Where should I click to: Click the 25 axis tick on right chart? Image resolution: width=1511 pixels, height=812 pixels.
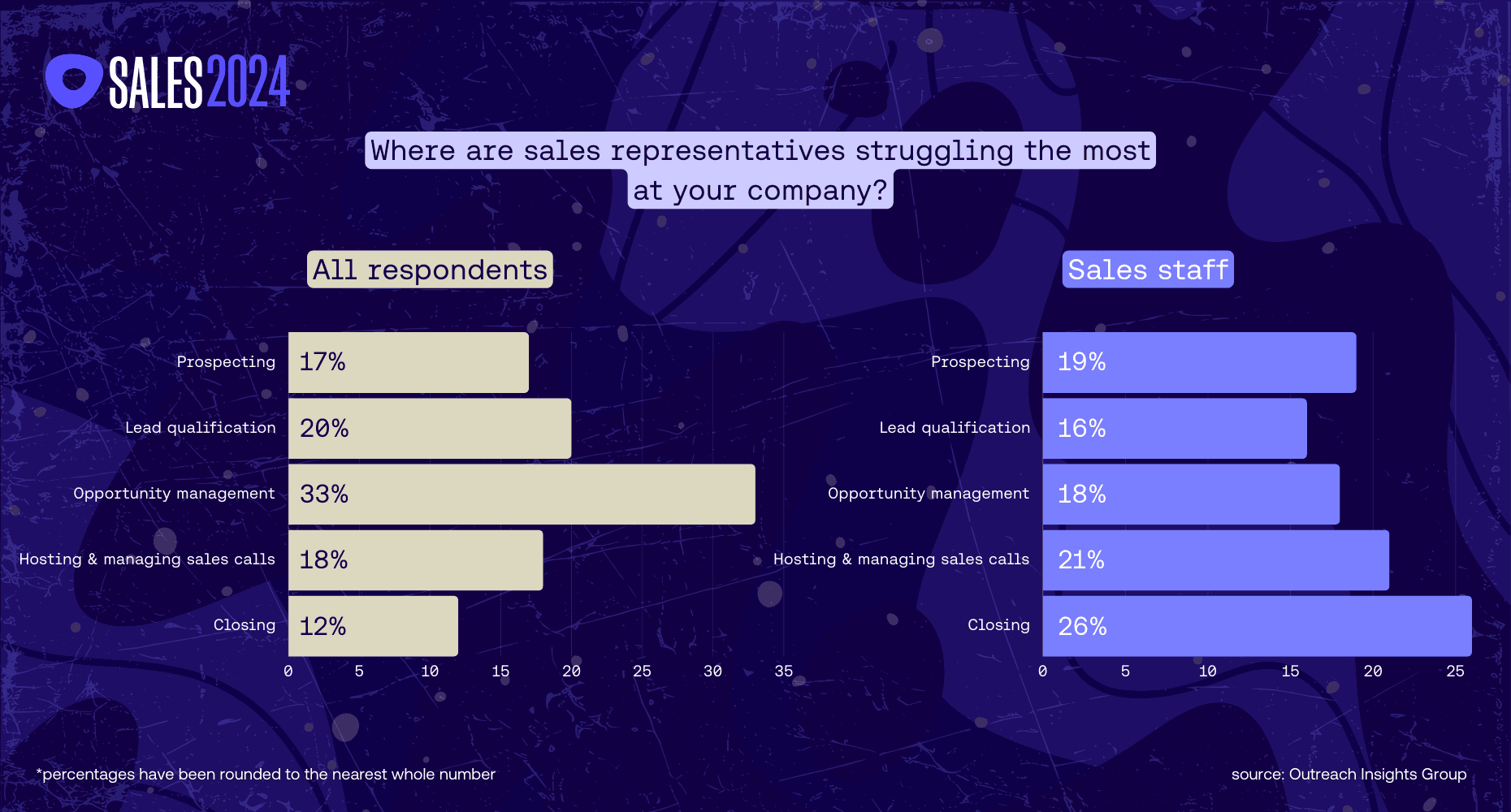(1455, 671)
